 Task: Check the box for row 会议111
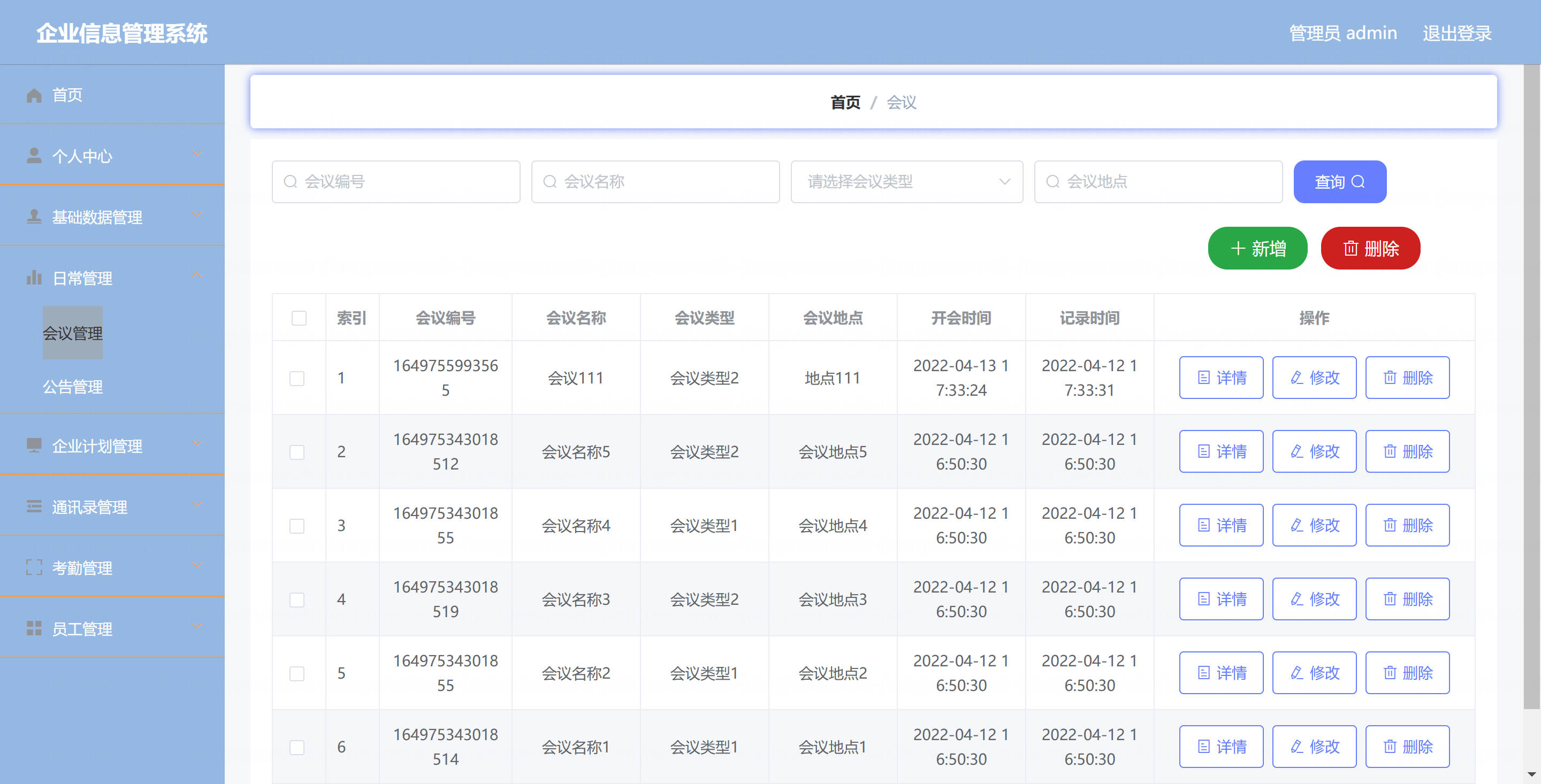click(x=297, y=378)
